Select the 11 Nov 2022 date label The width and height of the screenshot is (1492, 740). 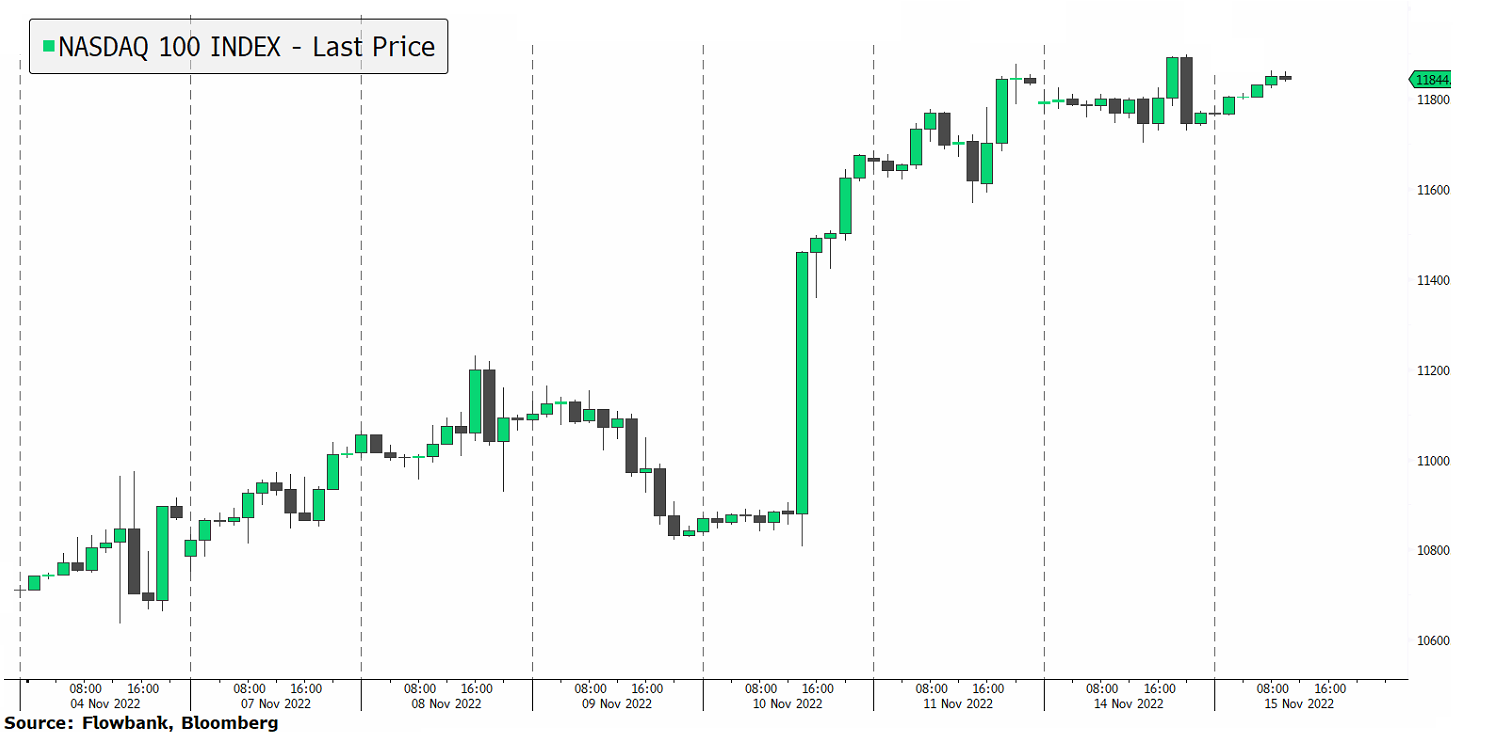959,704
